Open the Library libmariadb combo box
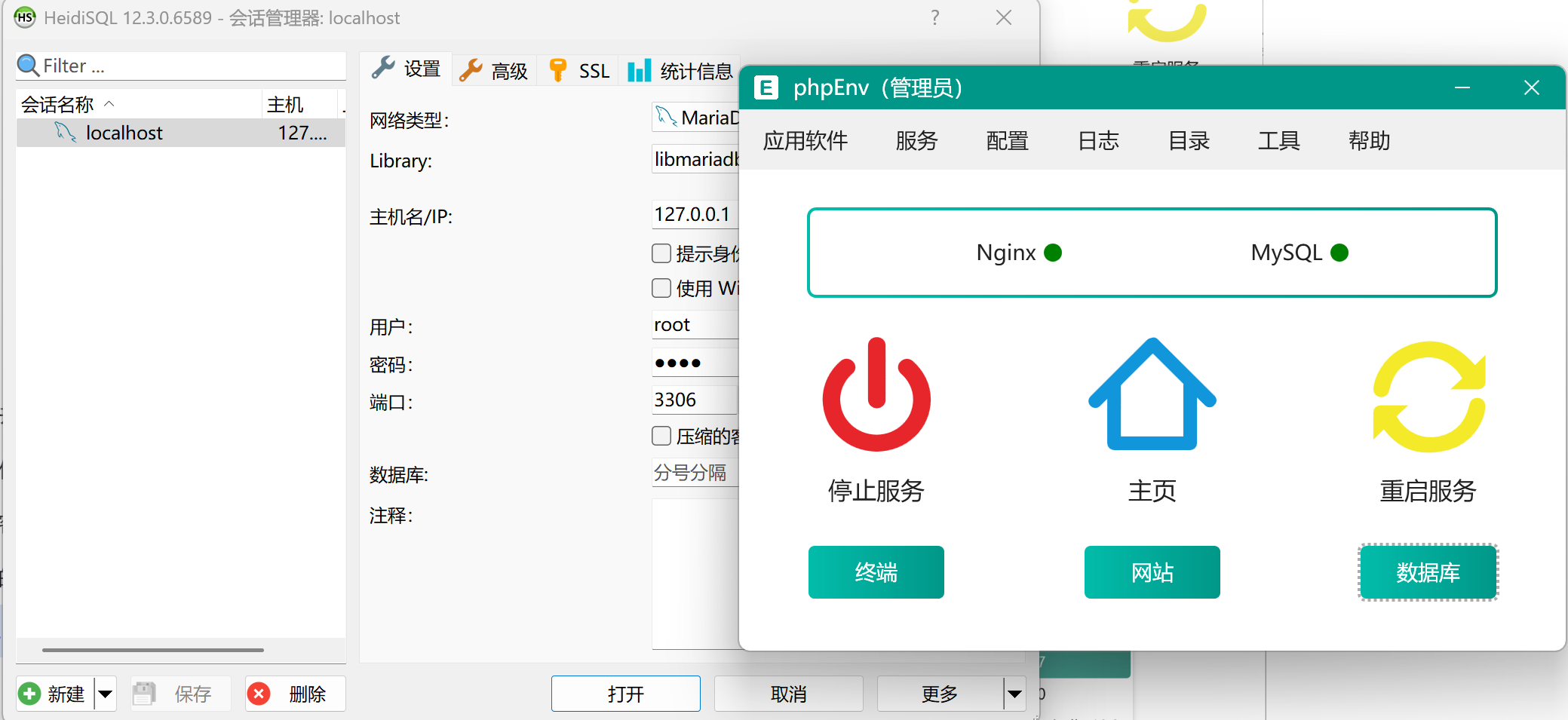 [695, 159]
